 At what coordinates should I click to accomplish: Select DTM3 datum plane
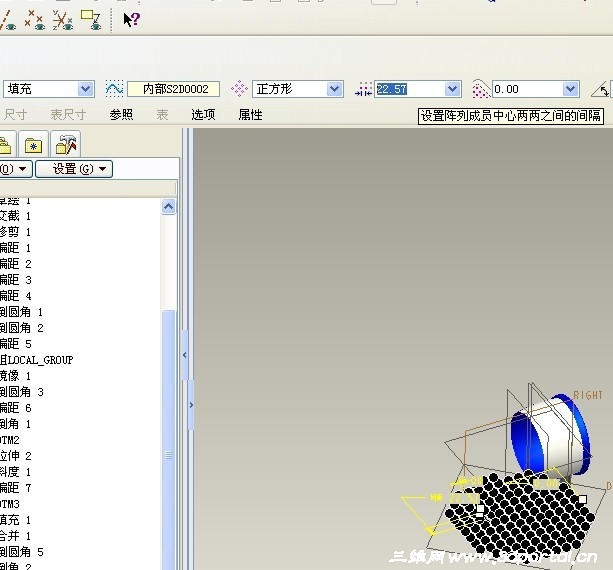coord(10,504)
